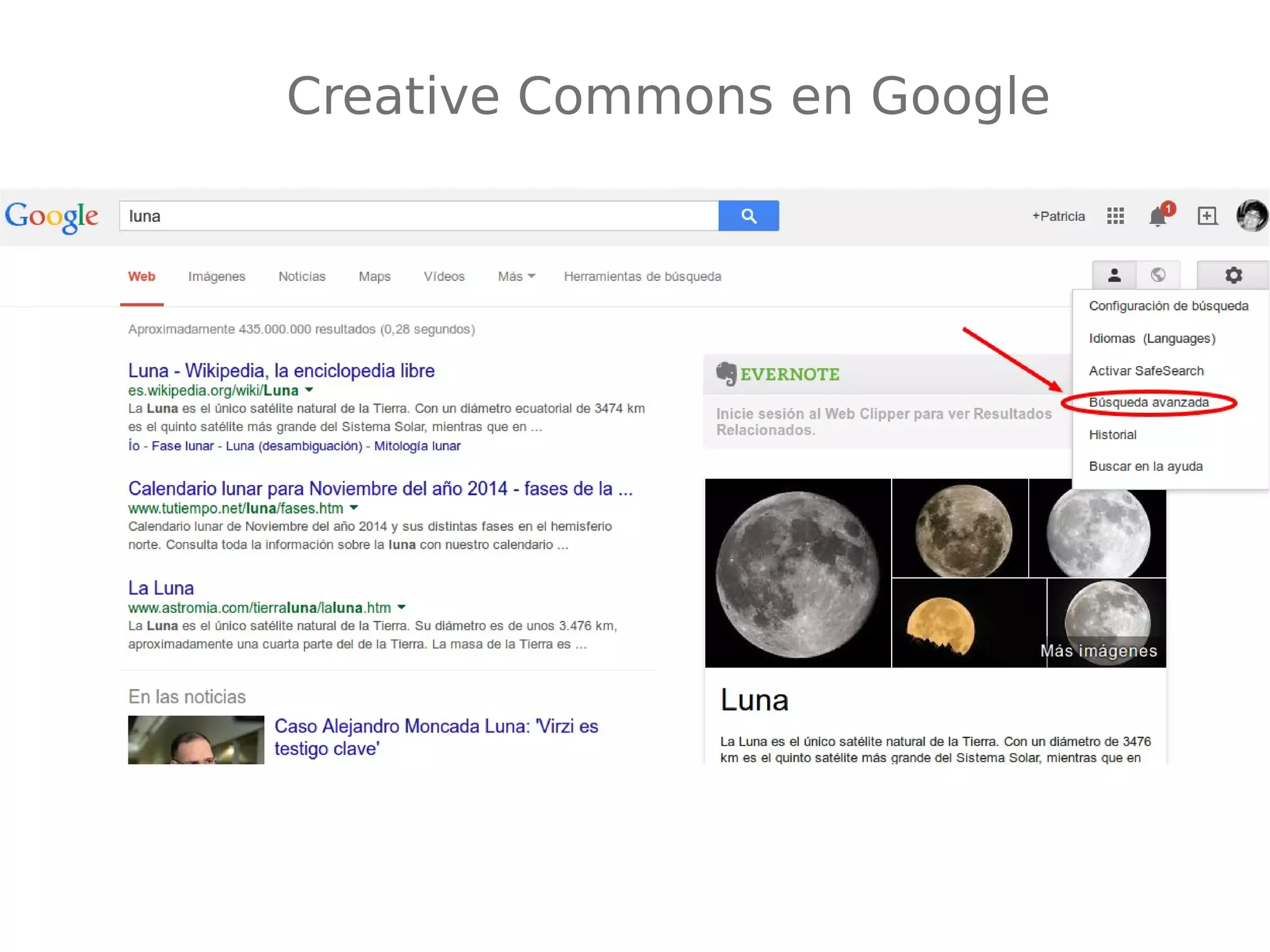This screenshot has height=952, width=1270.
Task: Click the Google+ share icon
Action: coord(1207,216)
